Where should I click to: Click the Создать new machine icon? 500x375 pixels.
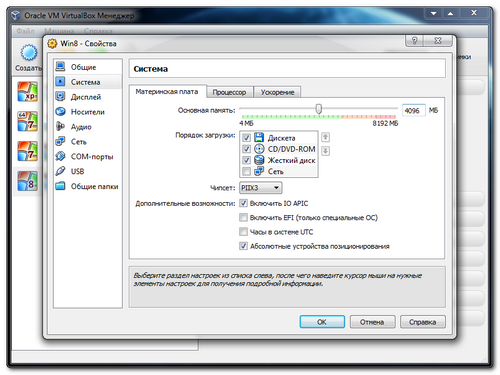29,53
